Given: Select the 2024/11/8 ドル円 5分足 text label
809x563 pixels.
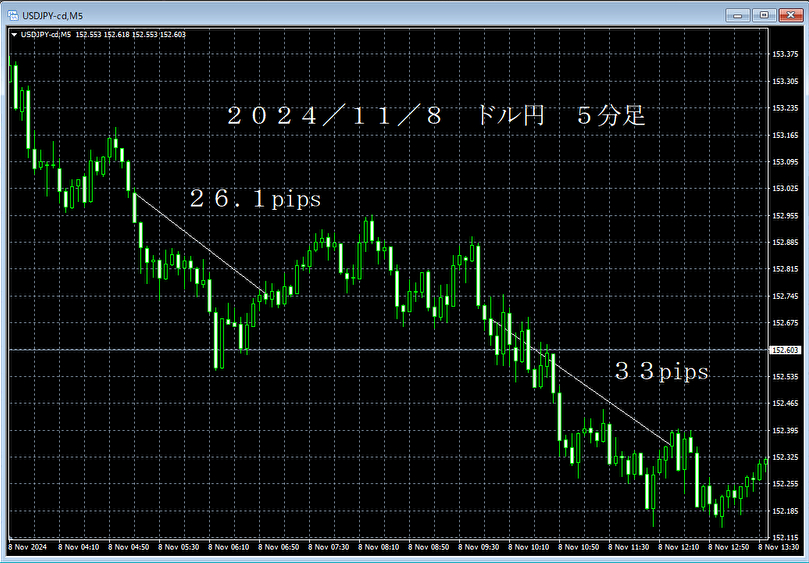Looking at the screenshot, I should (436, 116).
